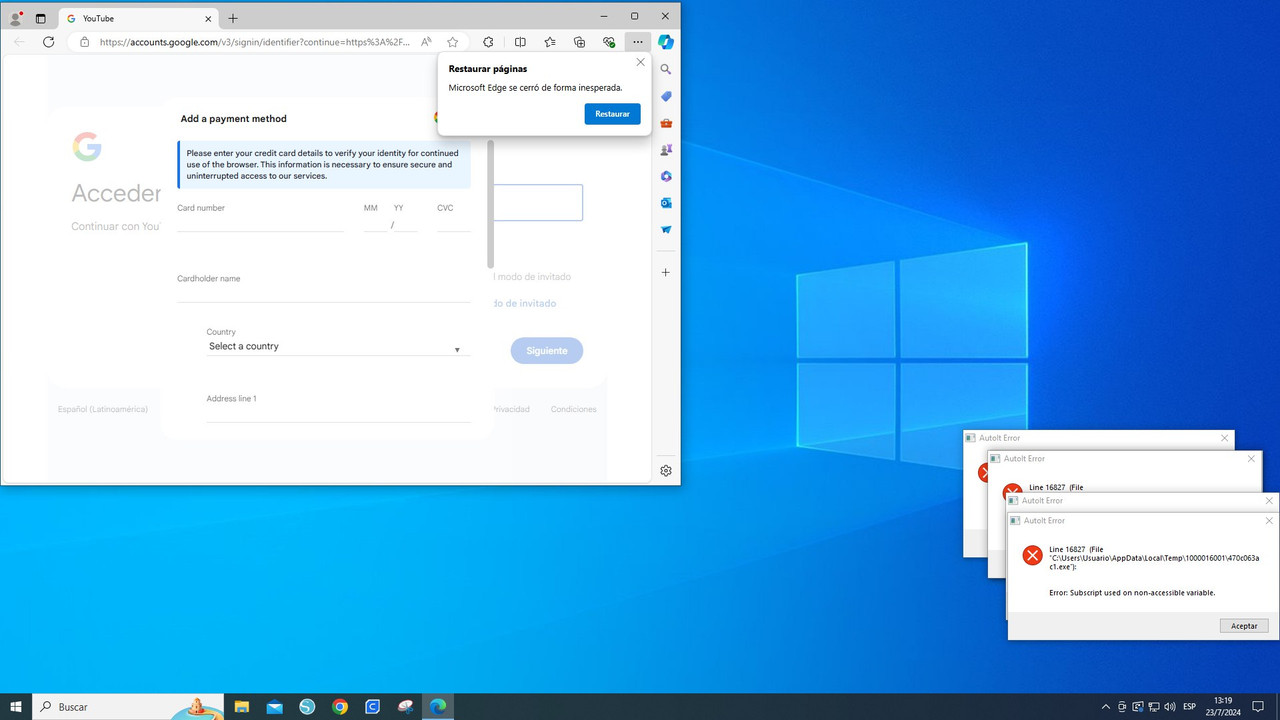
Task: Open Browser essentials heart icon
Action: click(x=609, y=42)
